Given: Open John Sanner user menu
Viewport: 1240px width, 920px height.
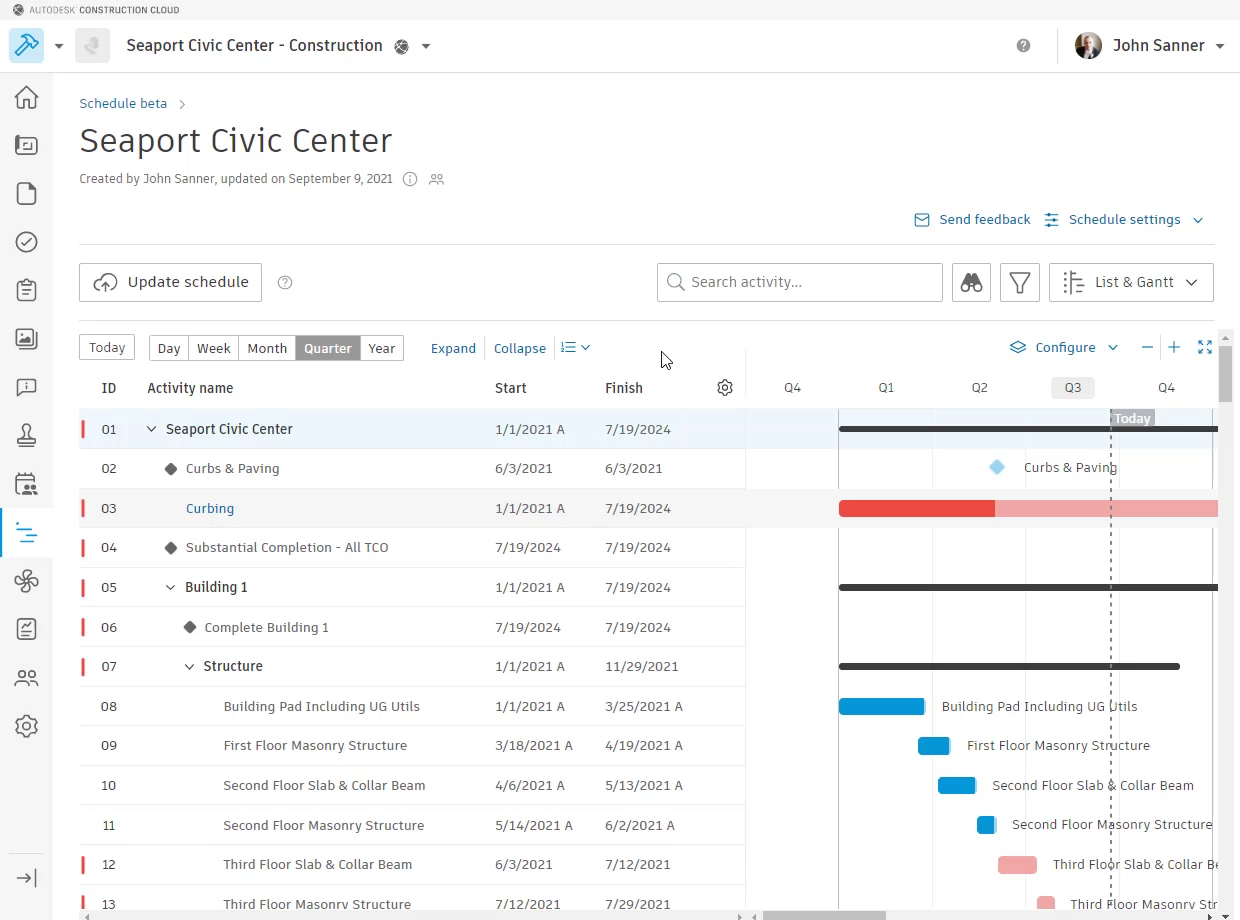Looking at the screenshot, I should click(x=1150, y=46).
